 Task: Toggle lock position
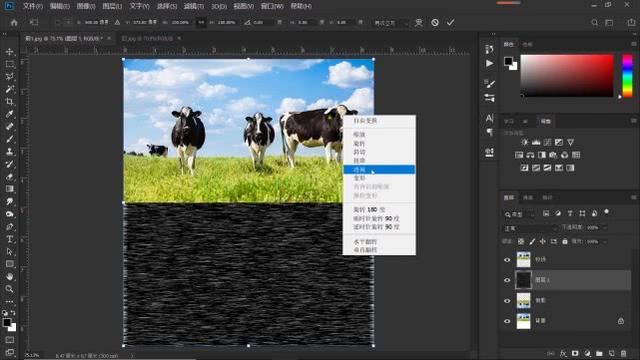[542, 242]
